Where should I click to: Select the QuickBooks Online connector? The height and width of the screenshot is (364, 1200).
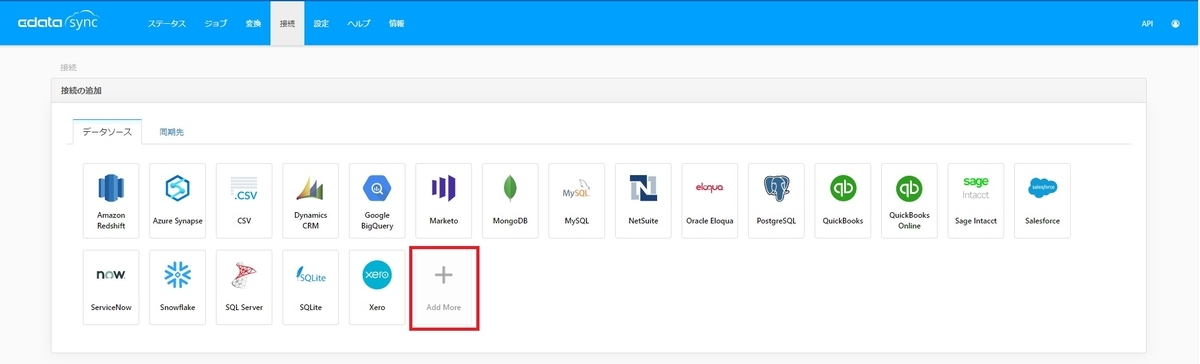[x=909, y=201]
